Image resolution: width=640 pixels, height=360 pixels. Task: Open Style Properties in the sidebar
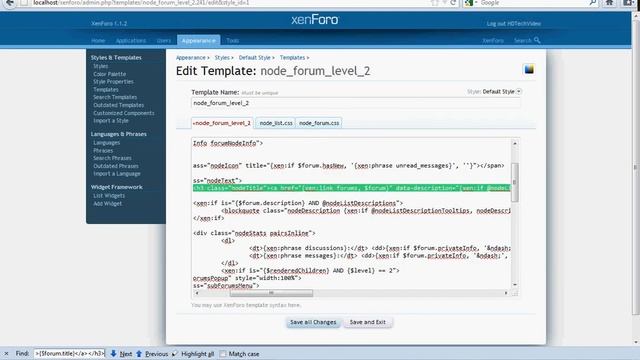[x=113, y=82]
